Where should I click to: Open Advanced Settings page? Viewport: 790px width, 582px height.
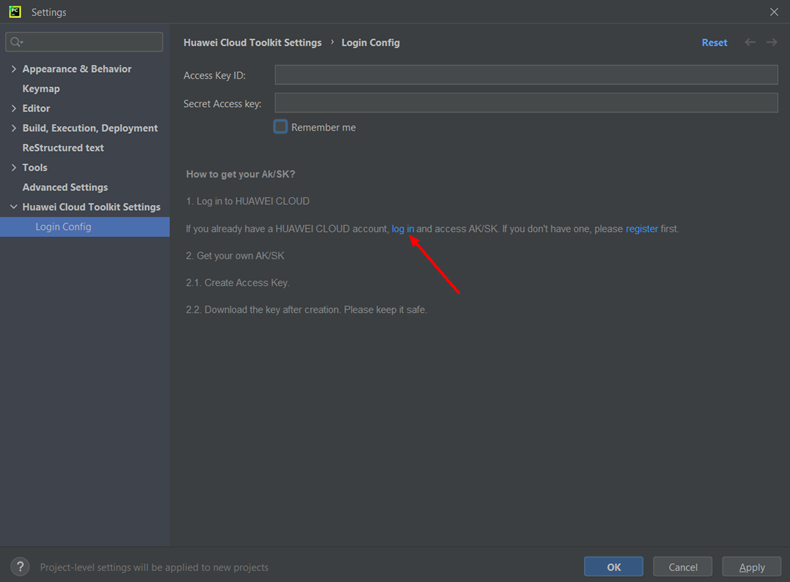click(x=65, y=187)
